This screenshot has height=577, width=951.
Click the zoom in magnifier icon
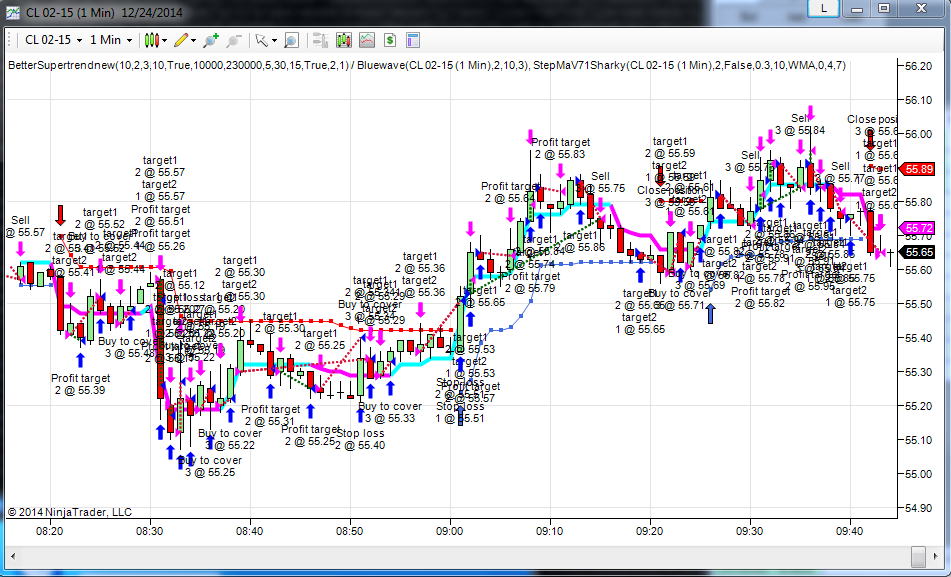[210, 40]
